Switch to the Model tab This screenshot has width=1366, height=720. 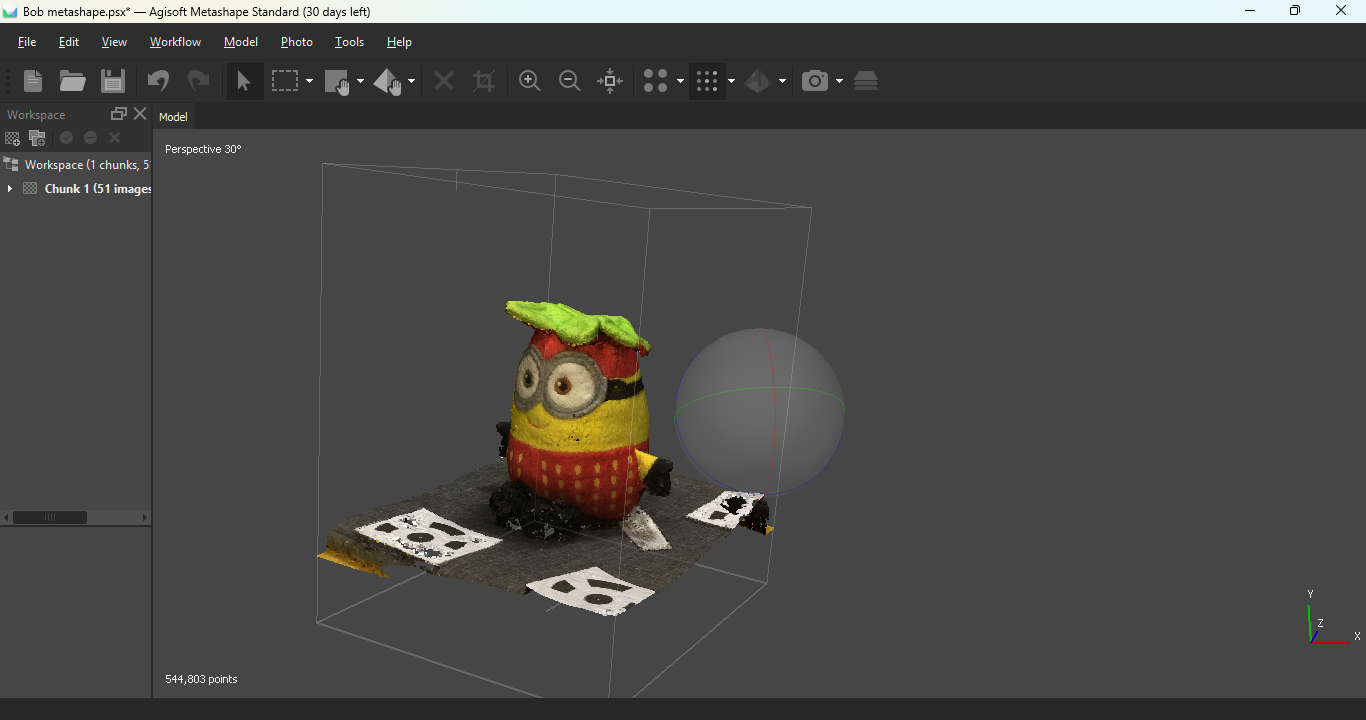pyautogui.click(x=173, y=117)
